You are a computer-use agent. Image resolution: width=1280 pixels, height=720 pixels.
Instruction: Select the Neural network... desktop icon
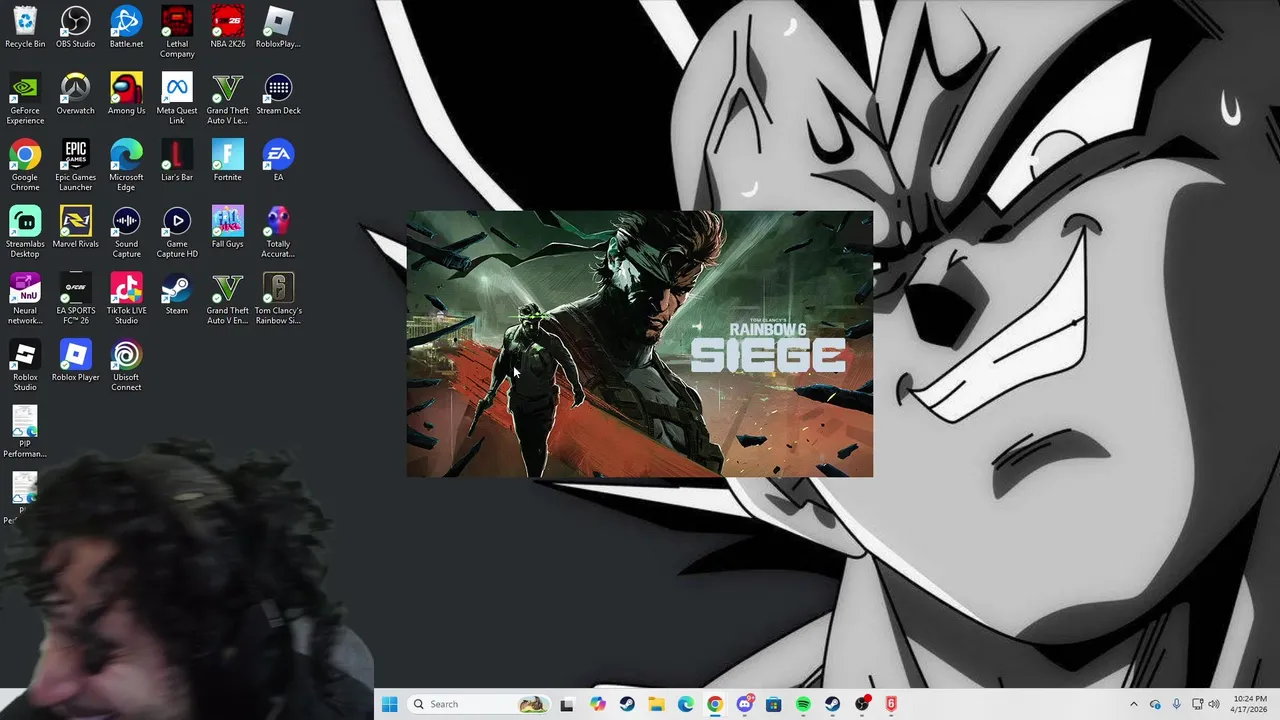point(25,299)
